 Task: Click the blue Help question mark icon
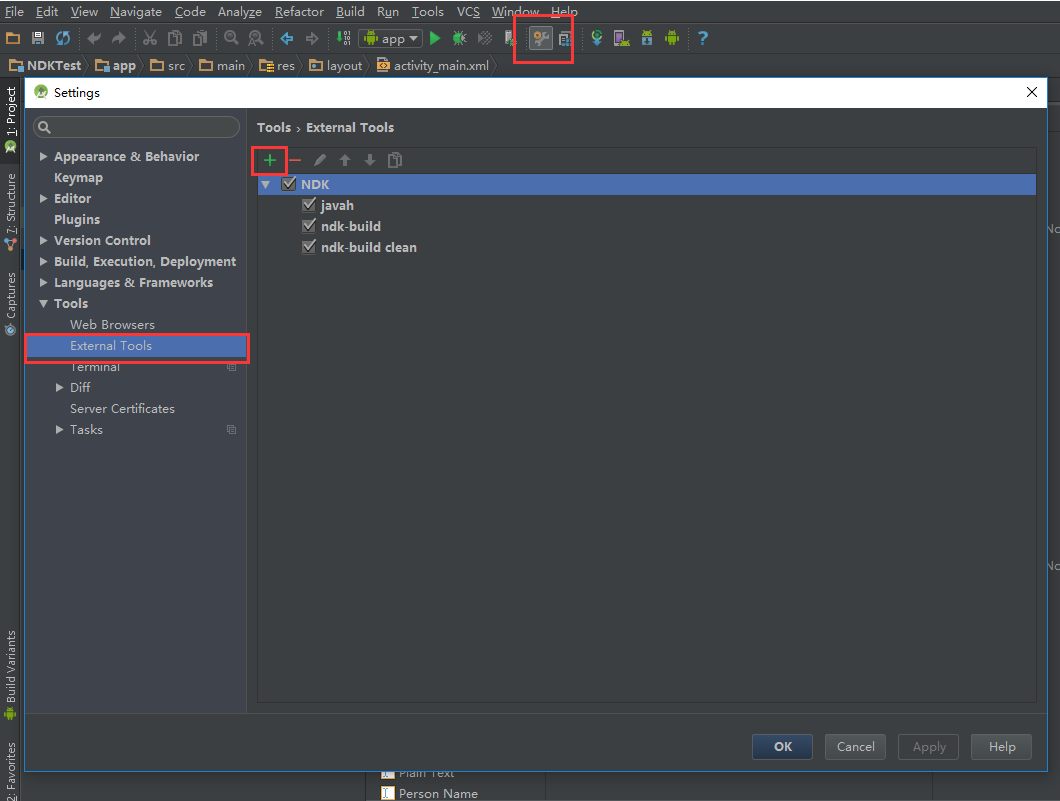click(x=702, y=39)
